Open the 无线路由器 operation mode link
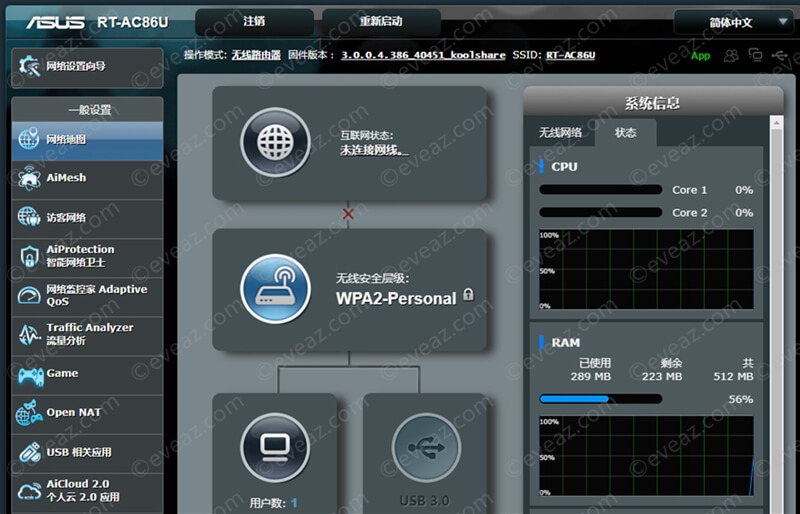Viewport: 800px width, 514px height. (256, 55)
